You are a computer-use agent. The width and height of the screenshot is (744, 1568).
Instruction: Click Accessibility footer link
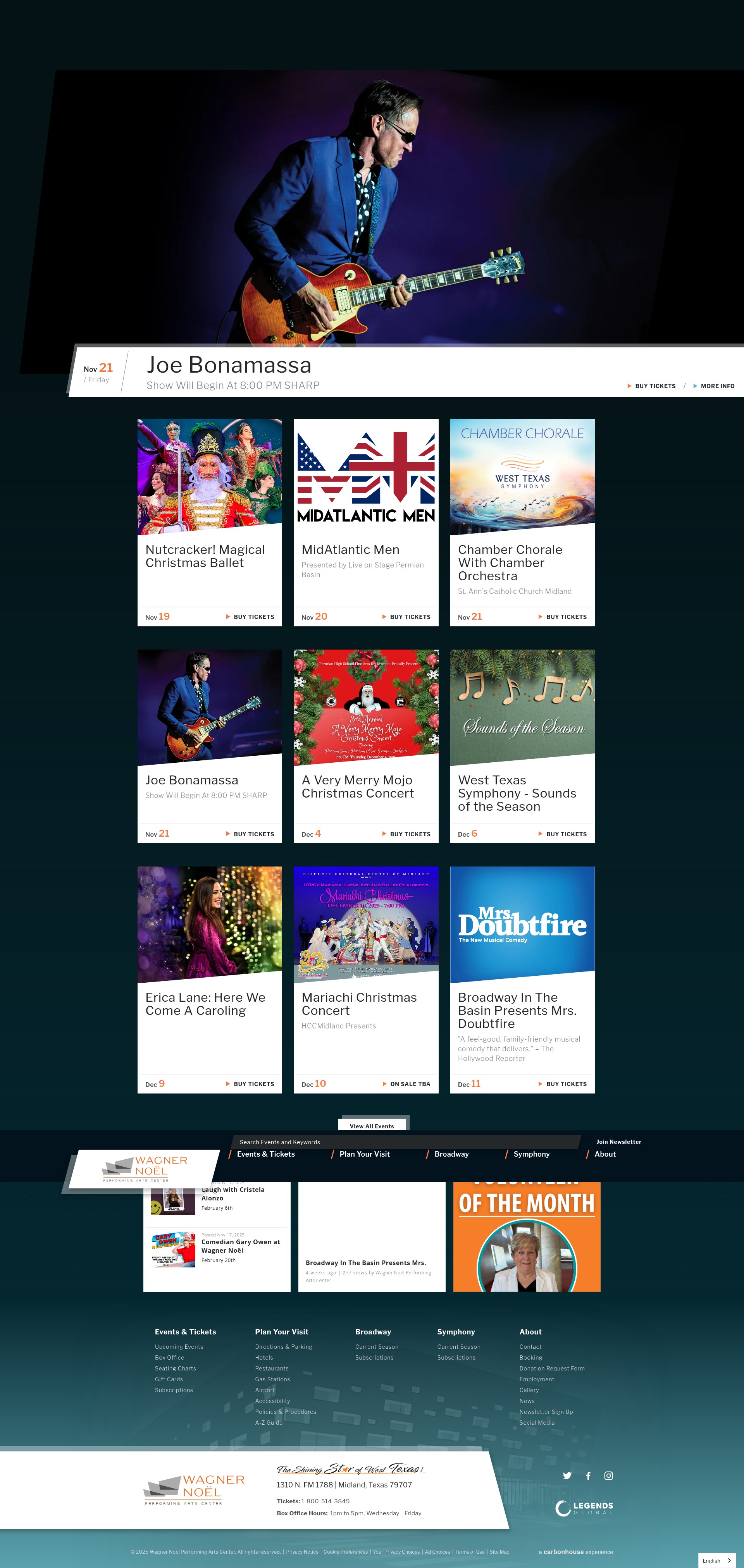coord(273,1401)
